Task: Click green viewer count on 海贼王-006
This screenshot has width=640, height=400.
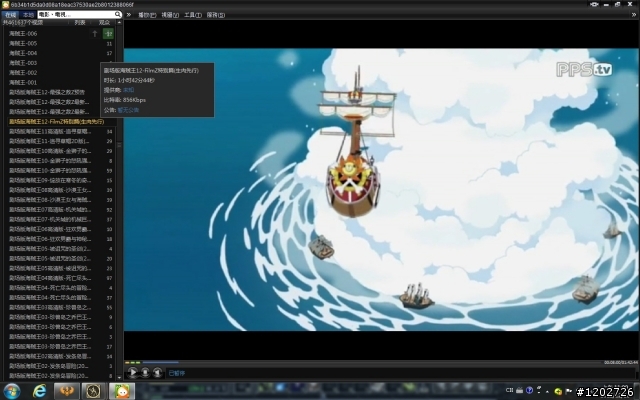Action: (108, 33)
